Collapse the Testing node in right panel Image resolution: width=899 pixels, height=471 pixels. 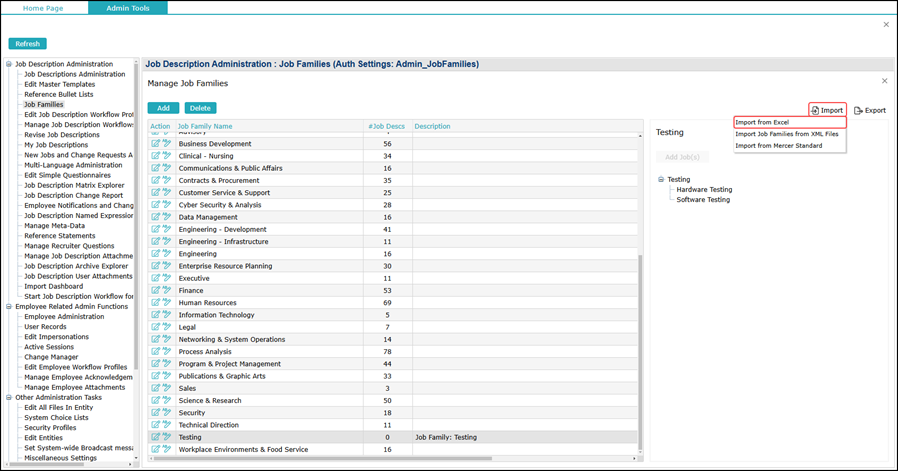click(661, 180)
